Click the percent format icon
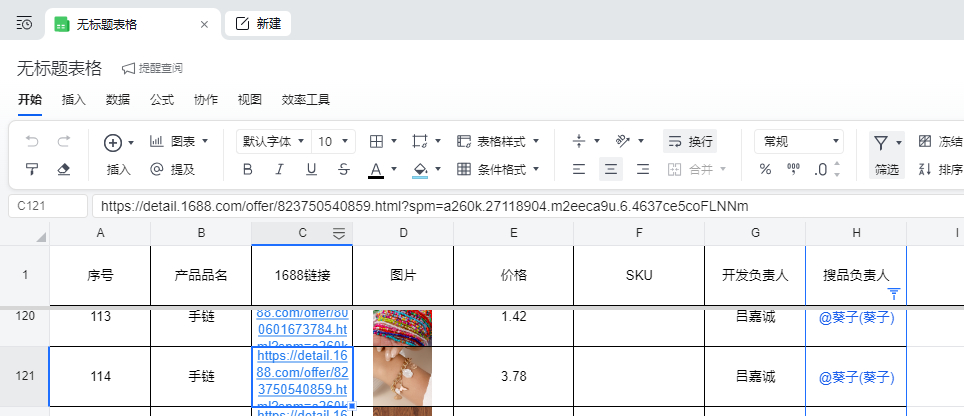The width and height of the screenshot is (964, 416). [765, 169]
